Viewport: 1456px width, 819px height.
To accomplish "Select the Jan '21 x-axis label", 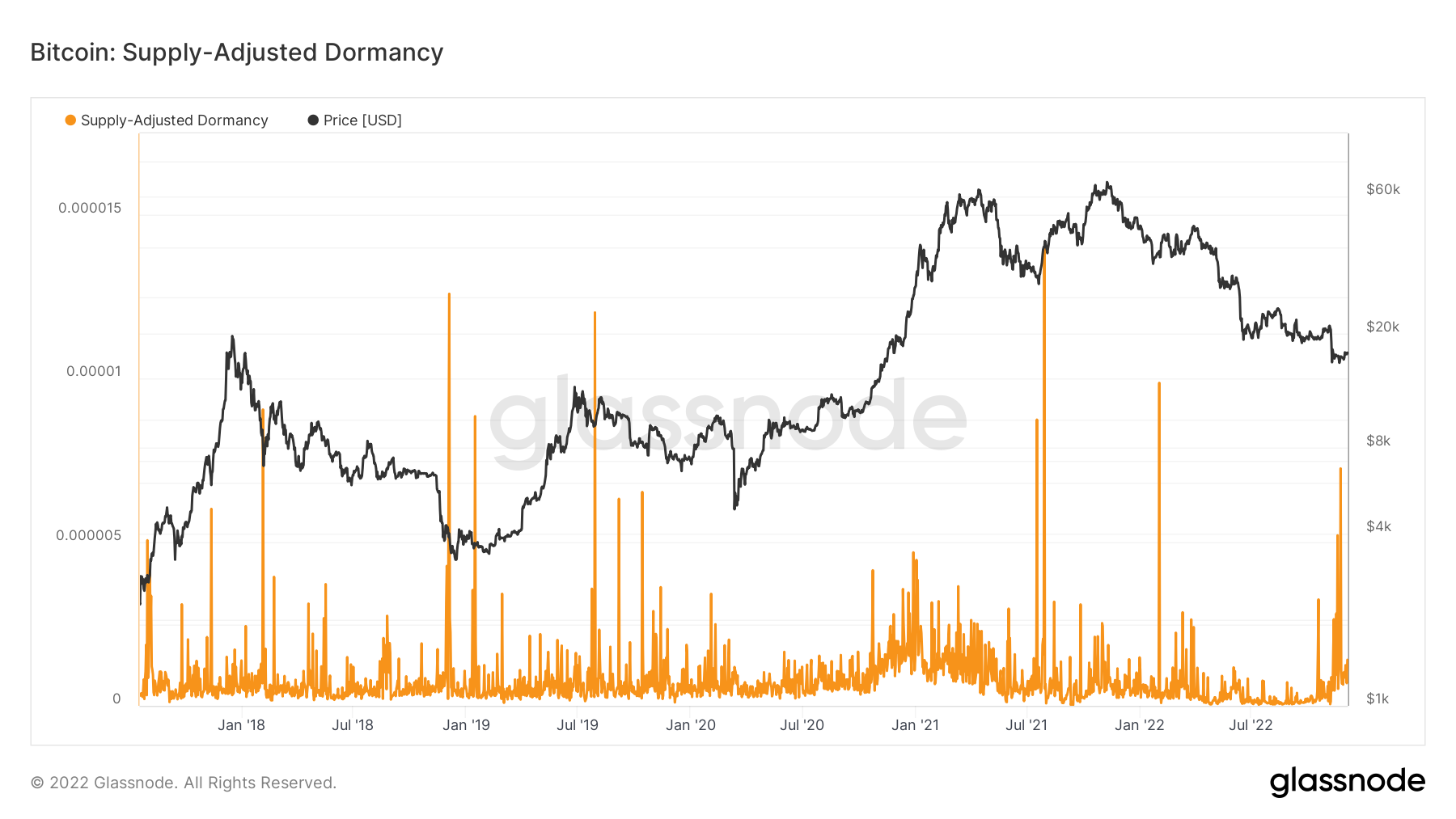I will pyautogui.click(x=915, y=725).
